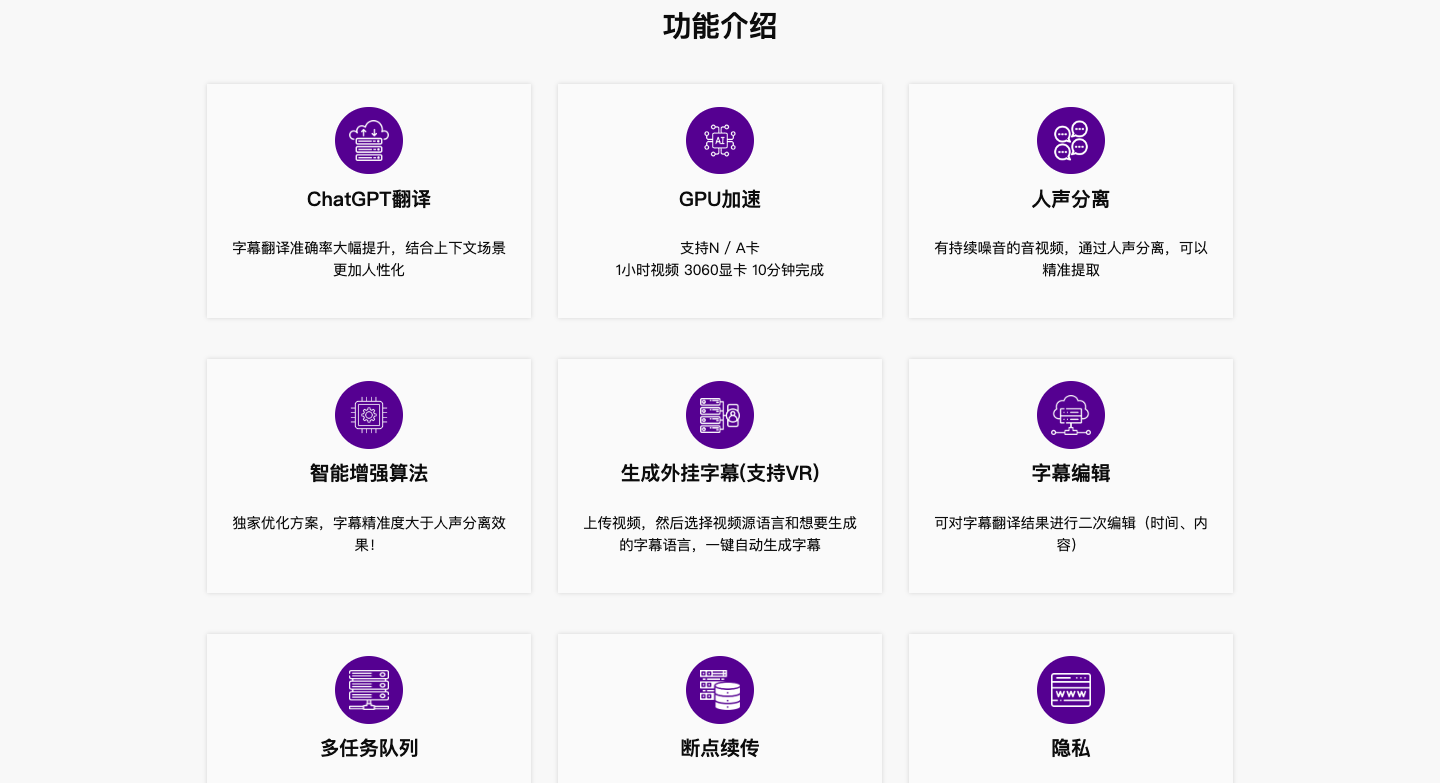The image size is (1440, 783).
Task: Click the 支持N / A卡 text line
Action: (x=720, y=248)
